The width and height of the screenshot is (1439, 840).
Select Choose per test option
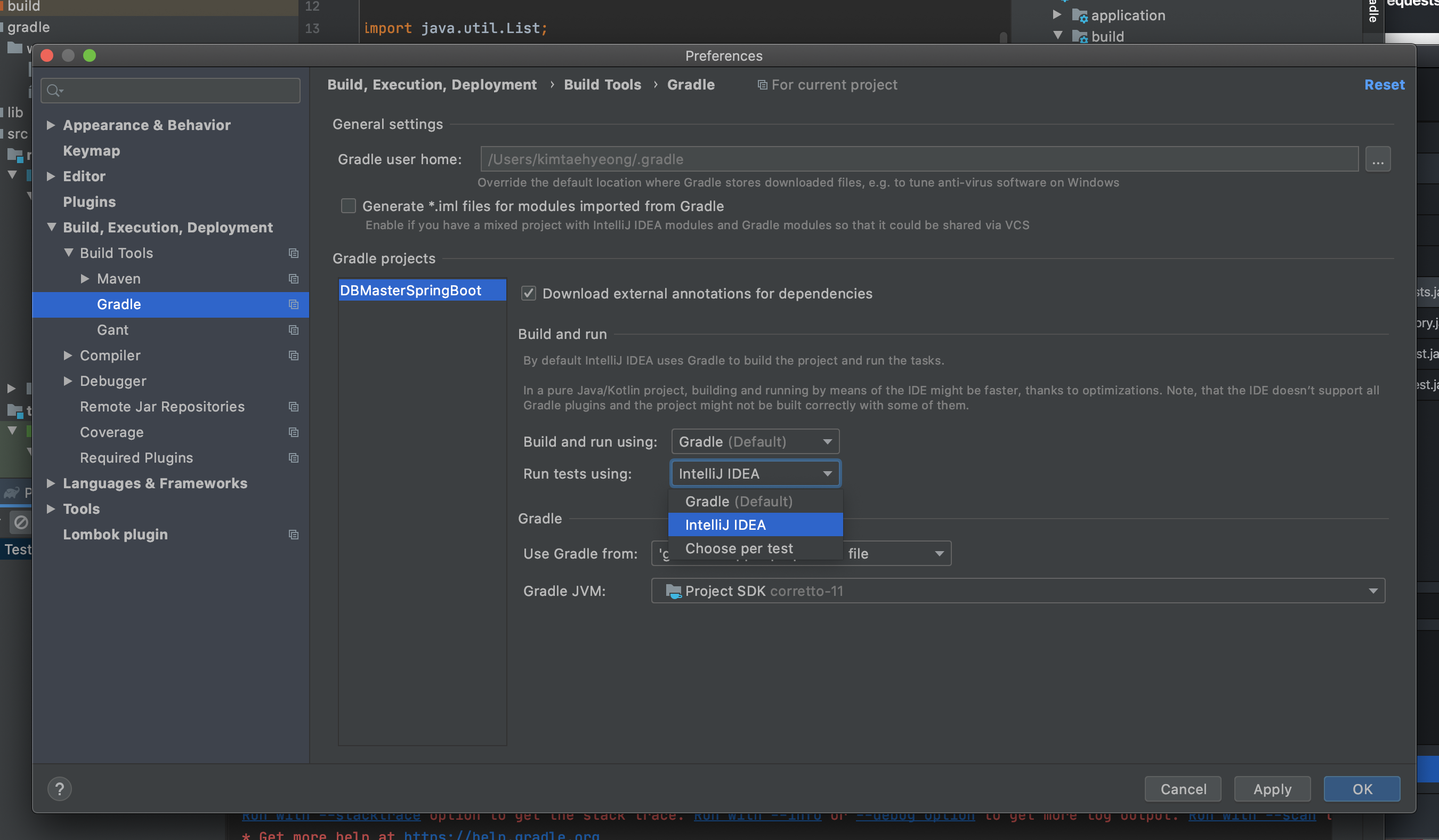click(x=739, y=548)
